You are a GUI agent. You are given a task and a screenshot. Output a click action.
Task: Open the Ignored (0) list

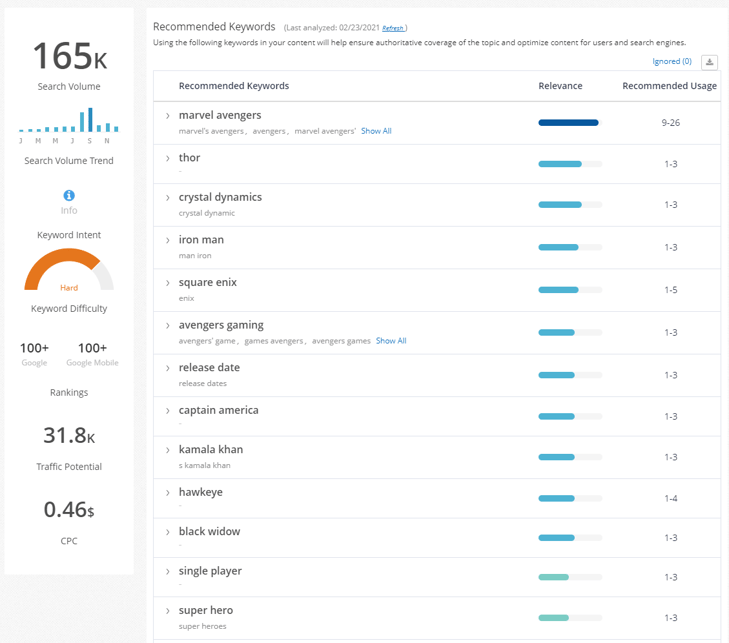coord(672,61)
